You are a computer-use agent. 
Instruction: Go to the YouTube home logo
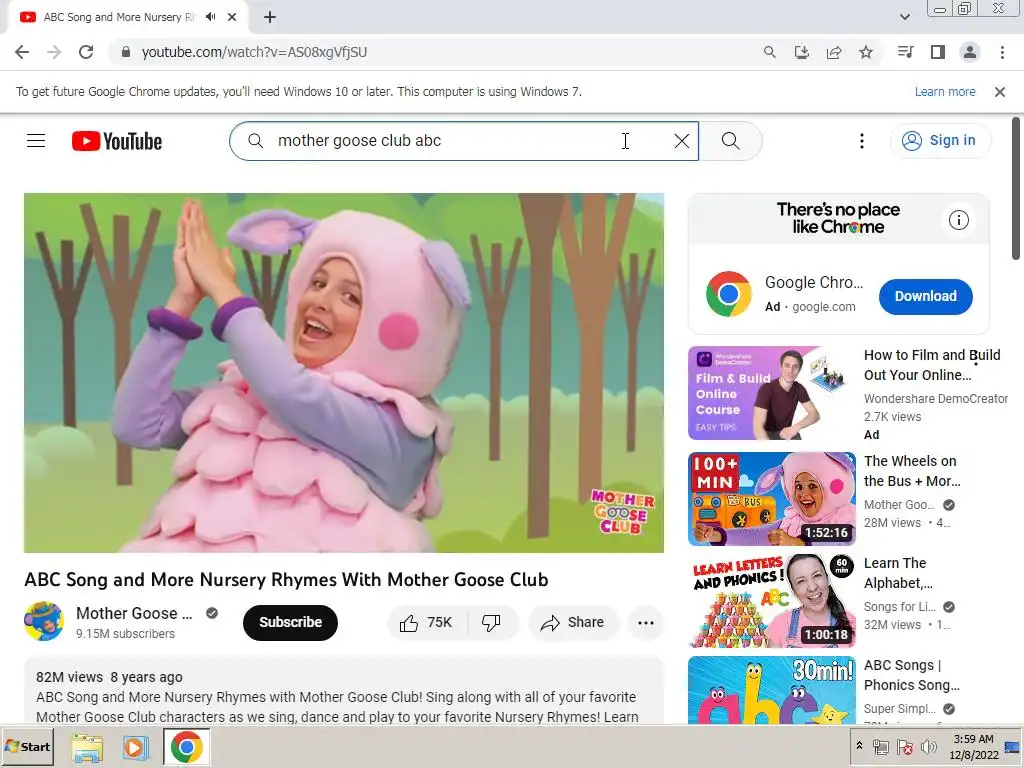click(x=117, y=141)
